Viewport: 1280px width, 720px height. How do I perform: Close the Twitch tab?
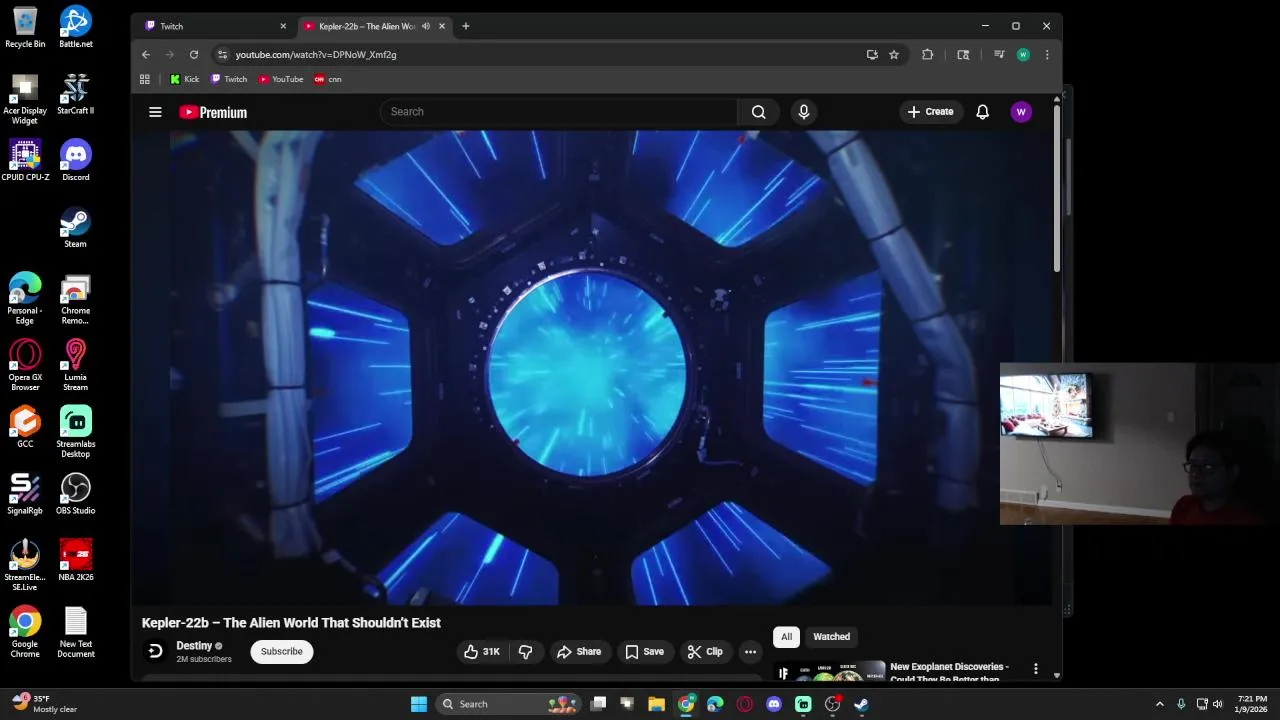pyautogui.click(x=283, y=26)
